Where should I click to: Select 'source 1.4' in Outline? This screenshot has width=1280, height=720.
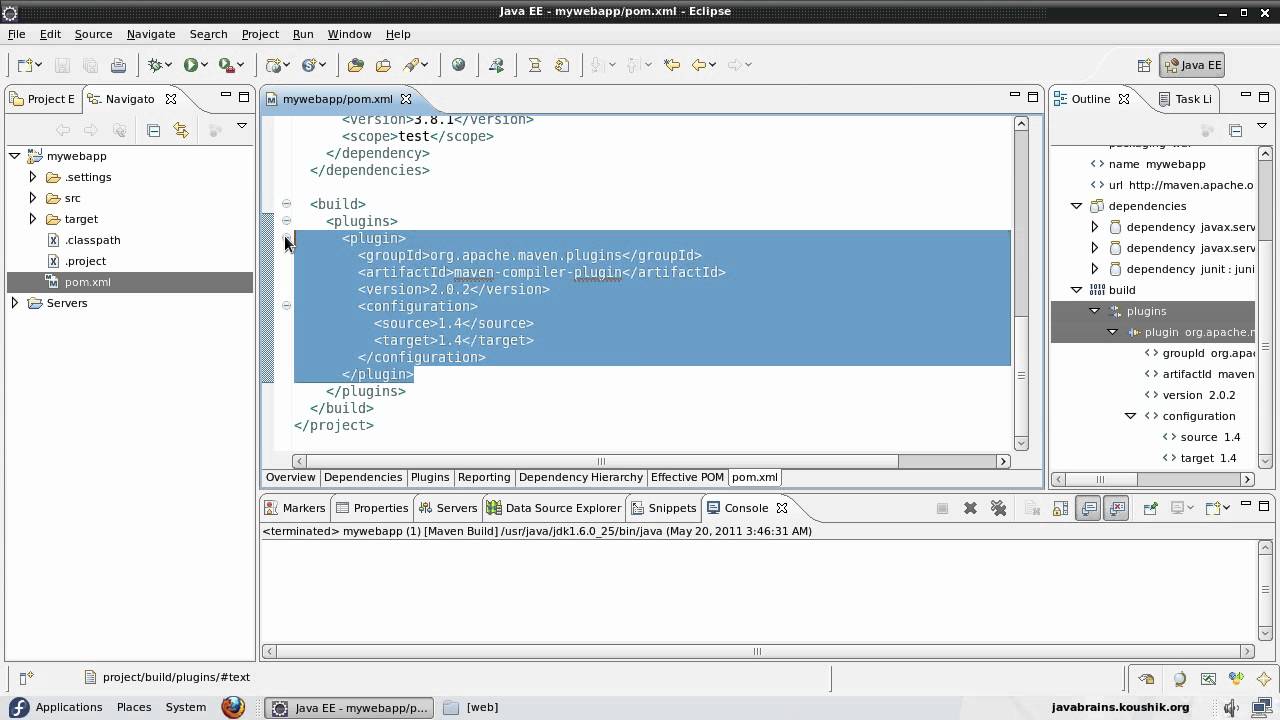[1210, 437]
